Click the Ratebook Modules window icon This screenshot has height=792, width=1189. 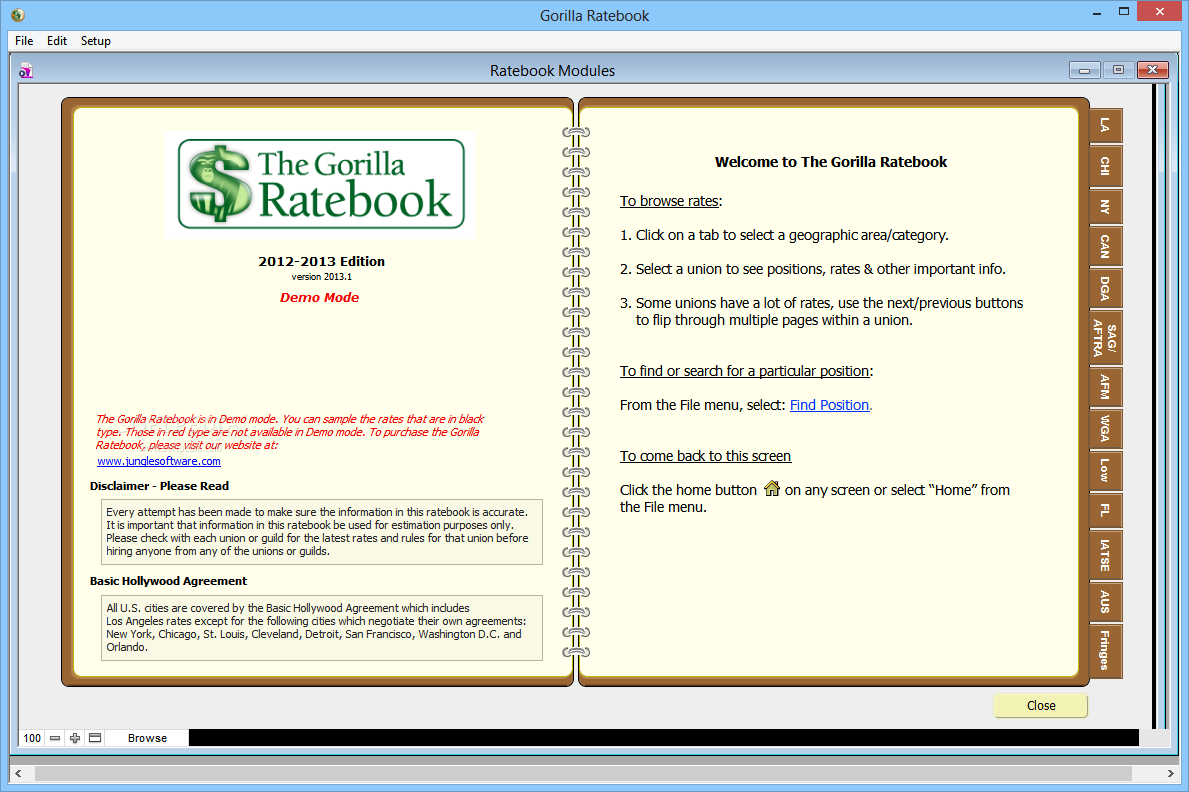(x=26, y=71)
